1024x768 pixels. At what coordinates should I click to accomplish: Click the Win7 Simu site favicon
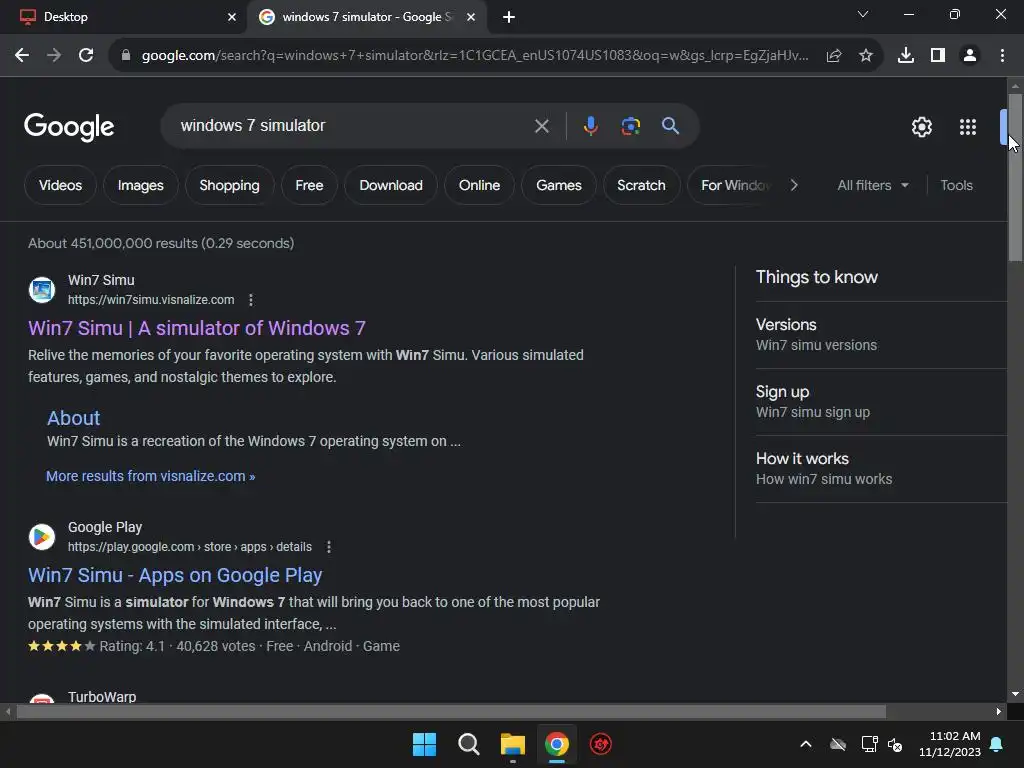point(42,289)
